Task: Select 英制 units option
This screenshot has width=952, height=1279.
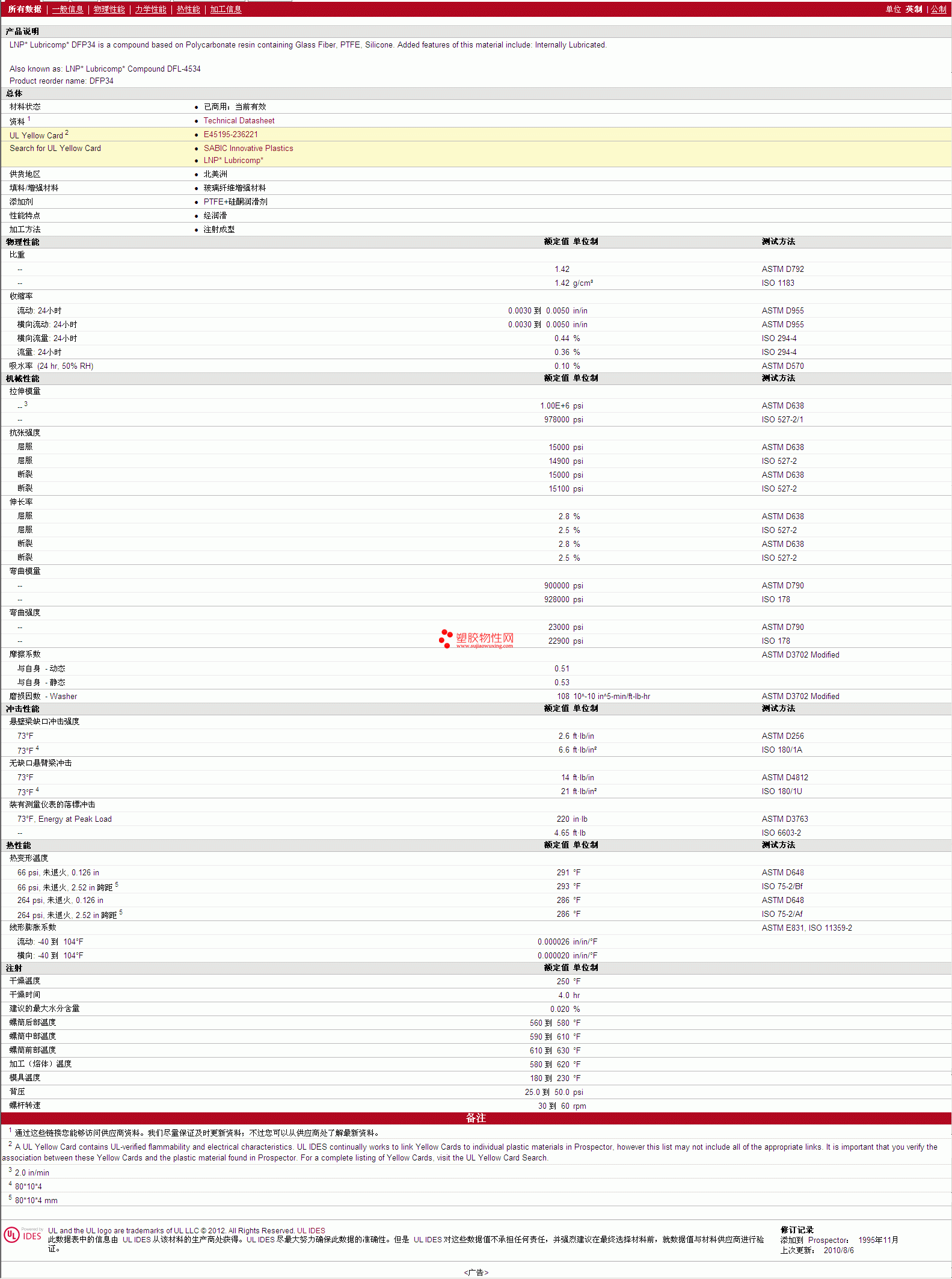Action: 914,10
